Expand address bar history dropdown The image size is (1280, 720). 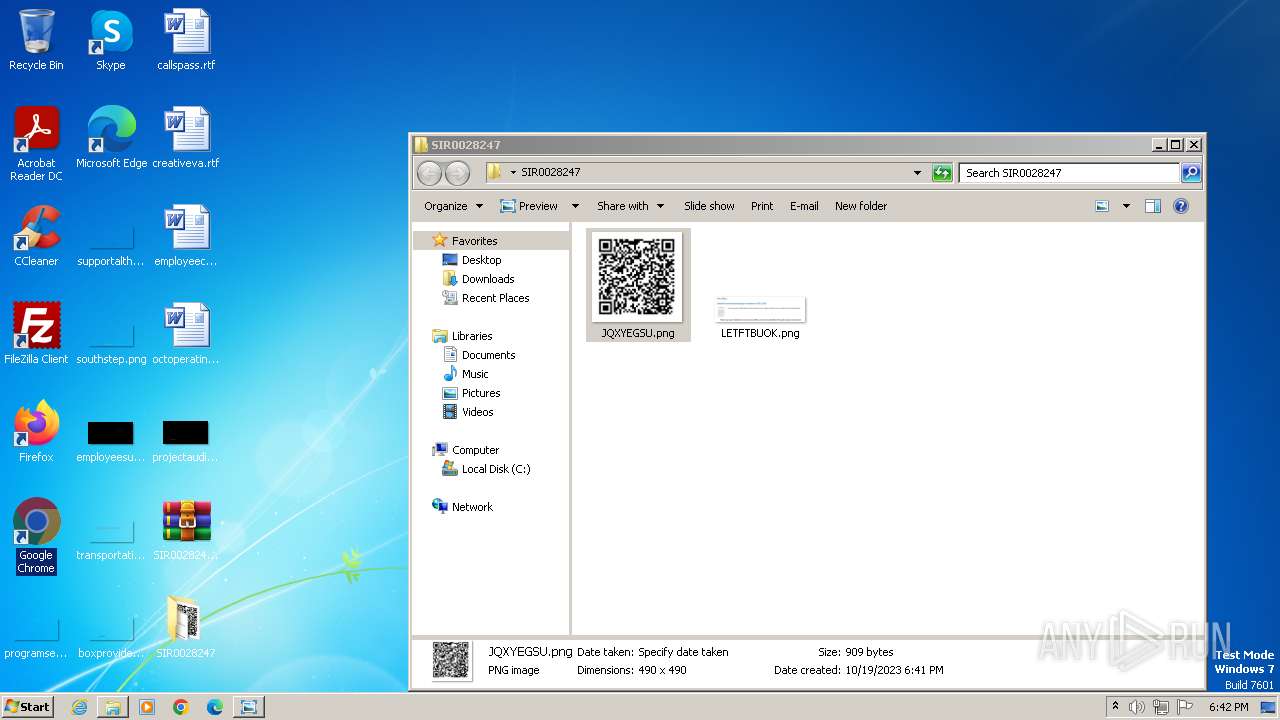click(917, 173)
